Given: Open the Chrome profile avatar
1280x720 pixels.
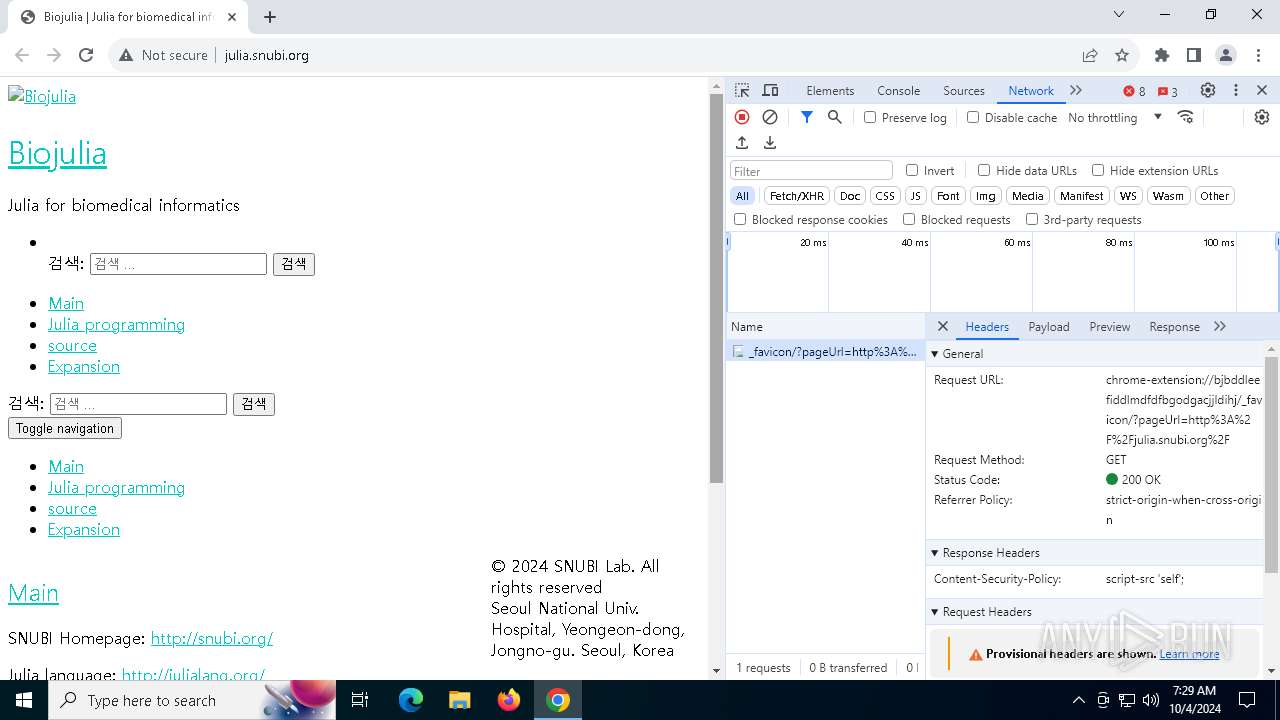Looking at the screenshot, I should tap(1226, 55).
